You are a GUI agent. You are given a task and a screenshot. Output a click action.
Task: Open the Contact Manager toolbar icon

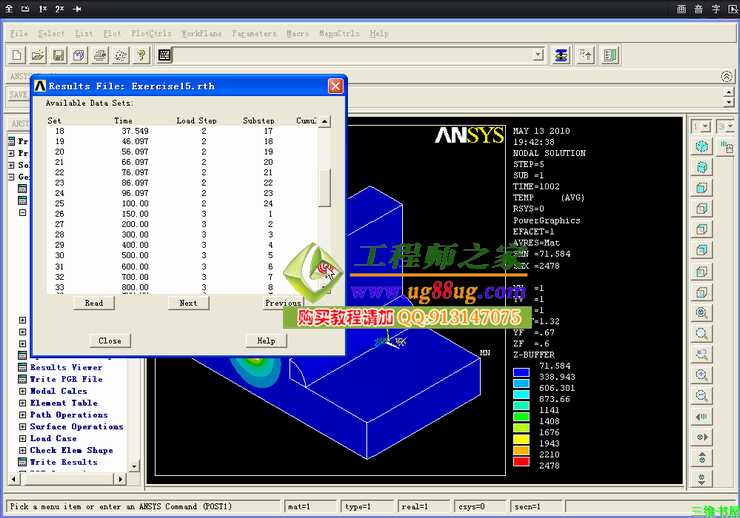tap(610, 55)
